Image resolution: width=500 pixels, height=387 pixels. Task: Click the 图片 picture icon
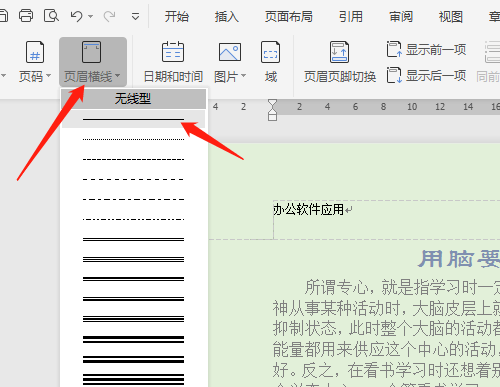tap(230, 52)
